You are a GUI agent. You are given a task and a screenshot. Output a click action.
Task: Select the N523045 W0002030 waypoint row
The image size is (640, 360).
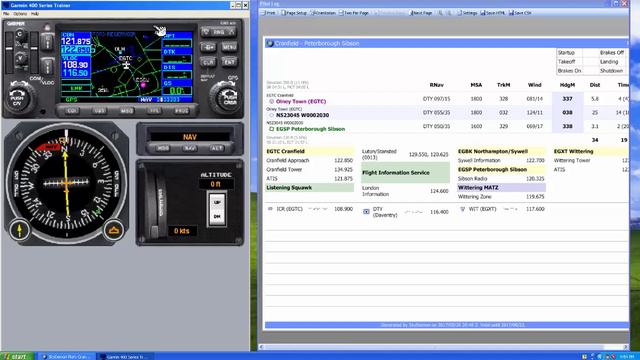tap(447, 113)
